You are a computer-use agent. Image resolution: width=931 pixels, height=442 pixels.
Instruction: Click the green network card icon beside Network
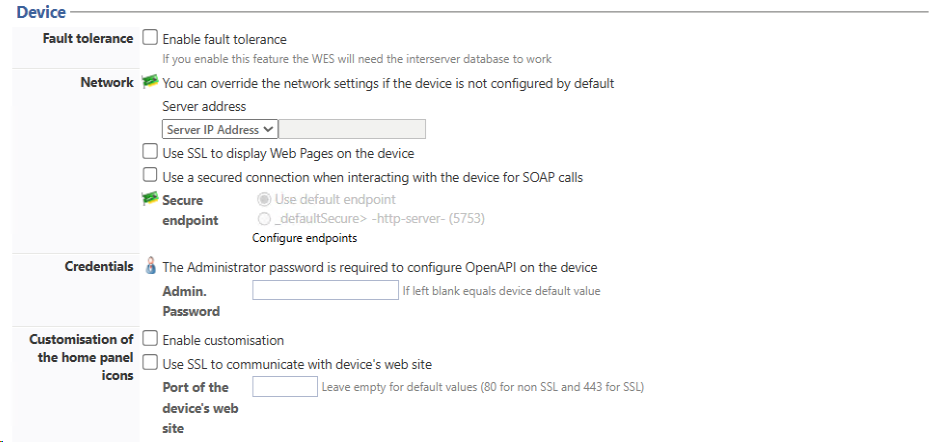(x=150, y=82)
